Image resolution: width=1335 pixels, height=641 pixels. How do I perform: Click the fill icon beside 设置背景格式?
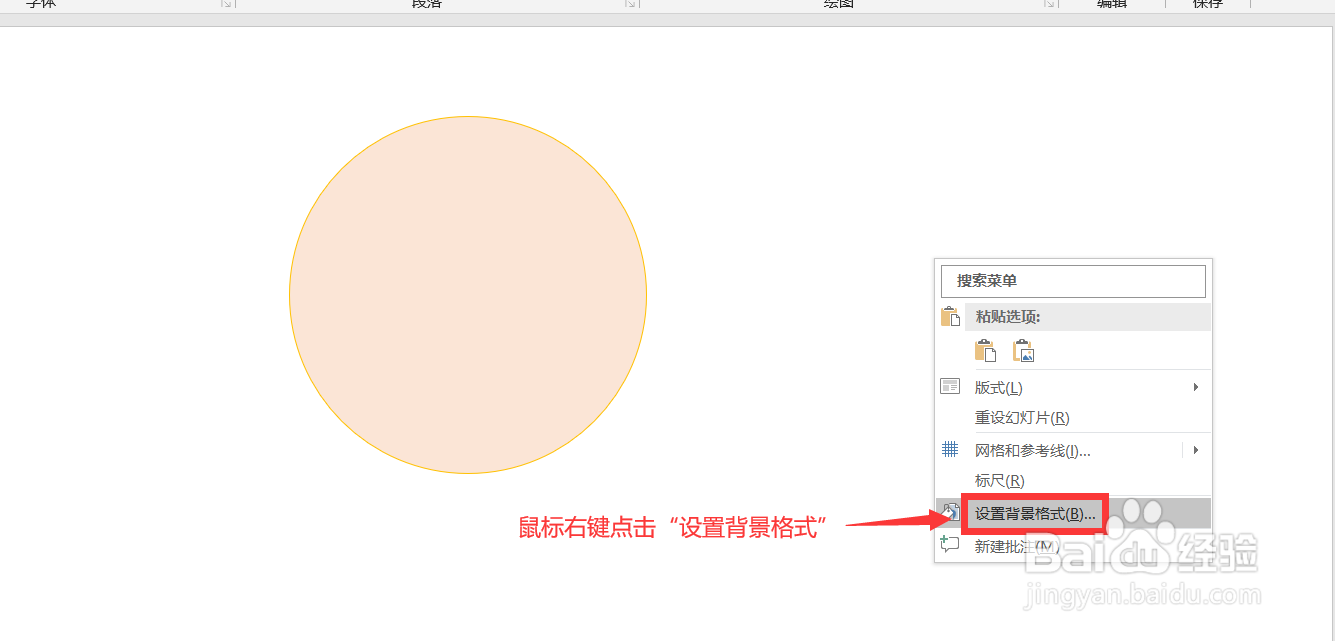(x=950, y=511)
